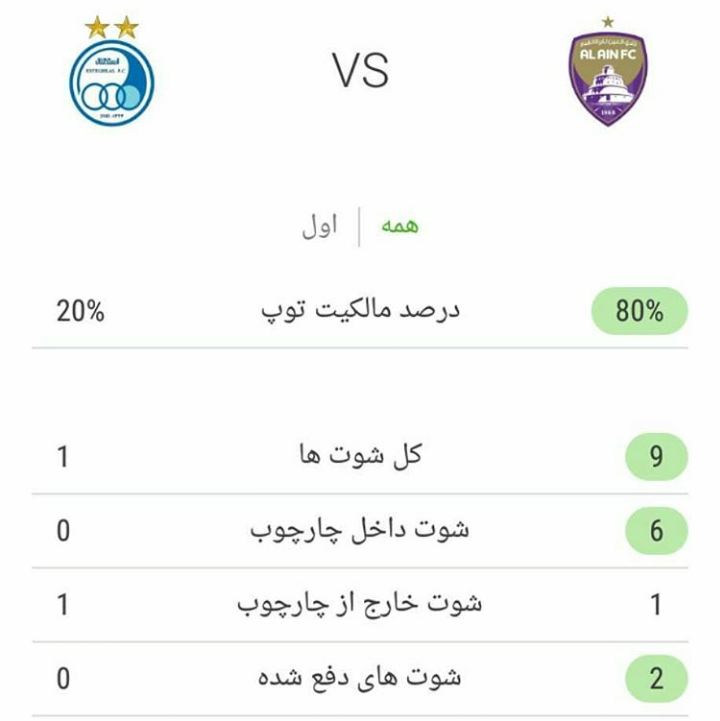
Task: Click Al Ain's off target value 1
Action: 657,605
